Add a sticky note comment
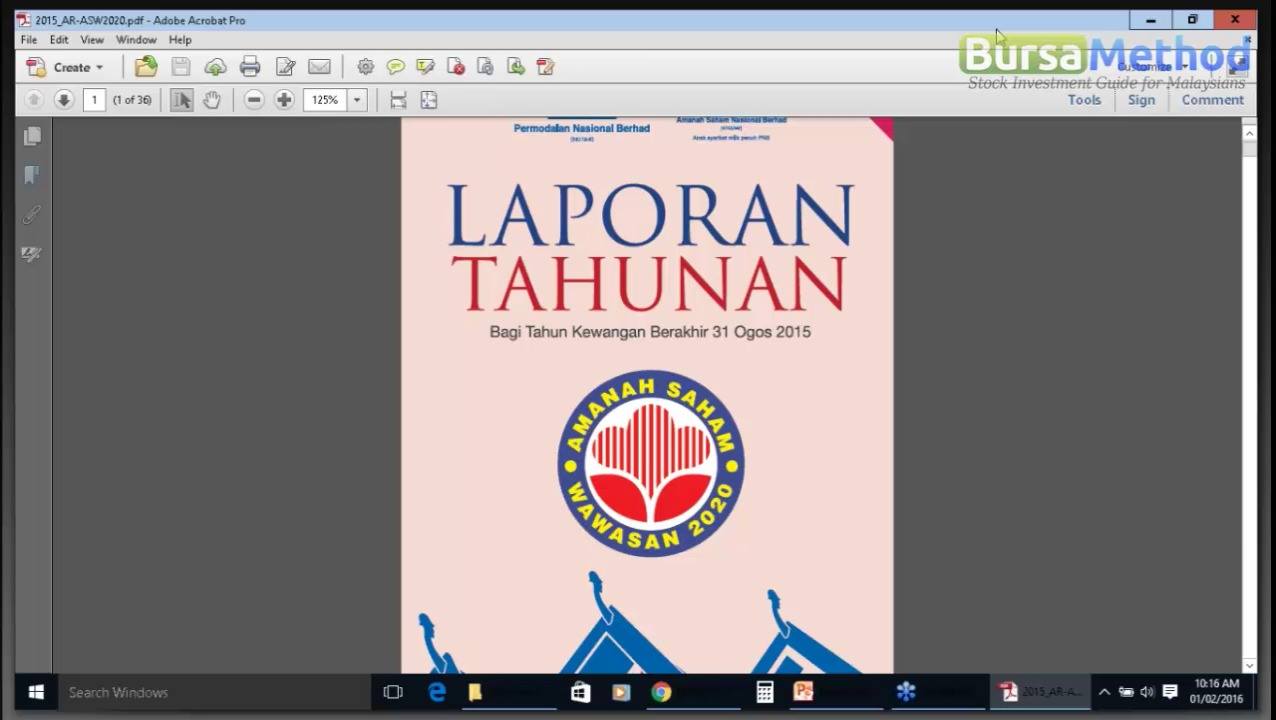 point(396,67)
